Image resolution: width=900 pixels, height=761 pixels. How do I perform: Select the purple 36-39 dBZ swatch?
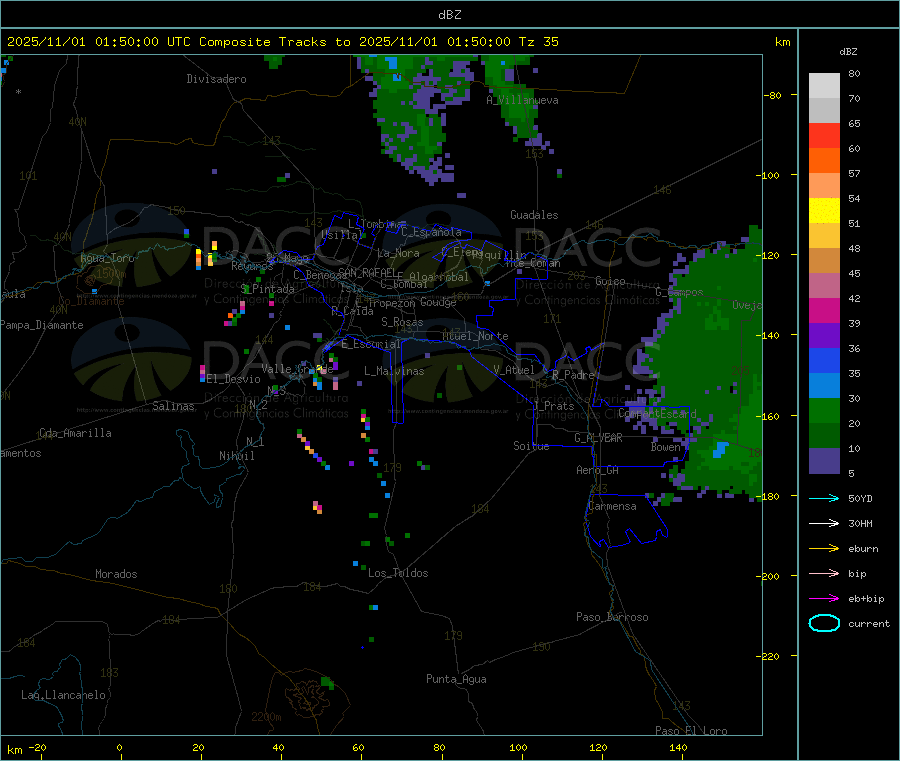coord(824,336)
